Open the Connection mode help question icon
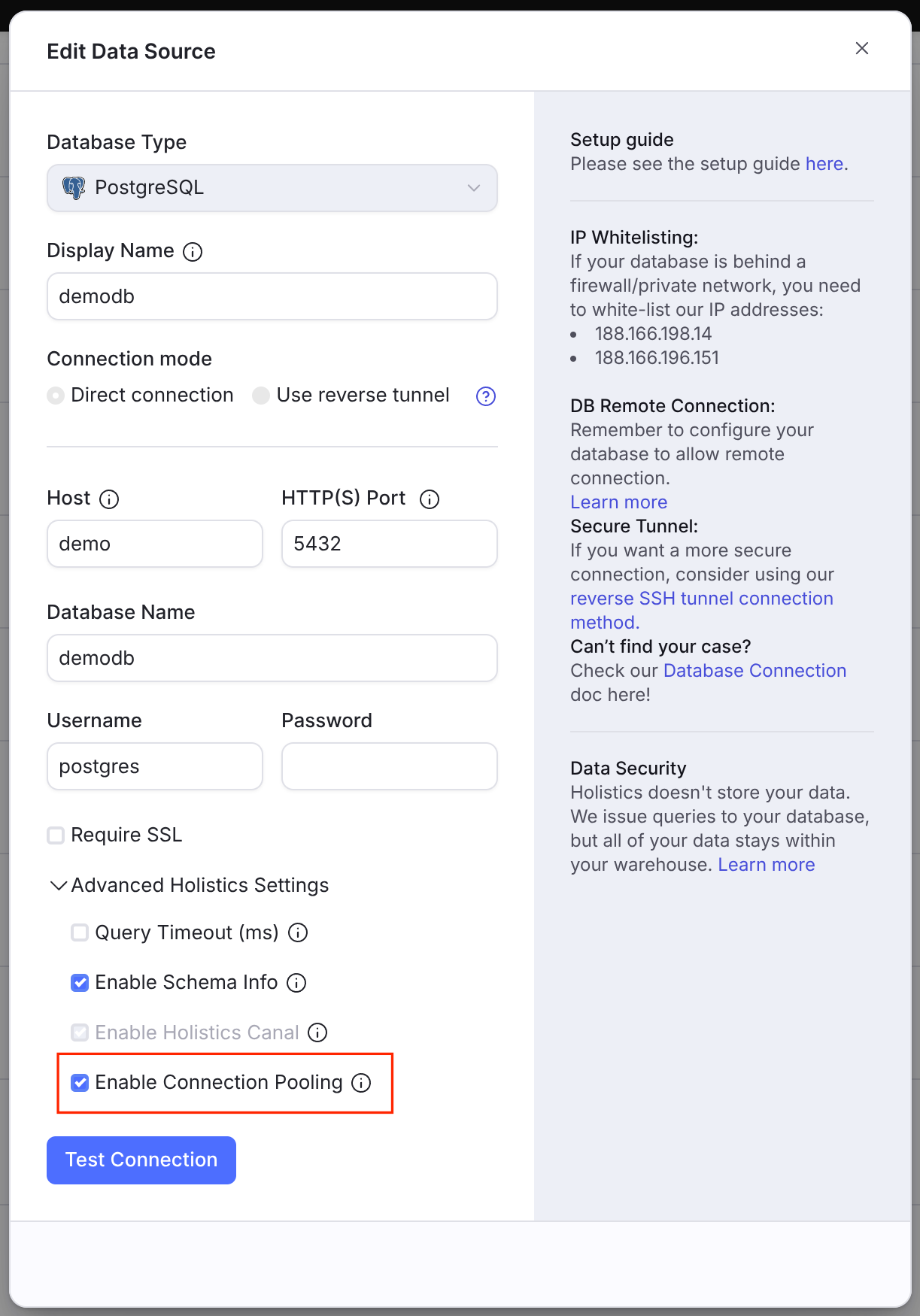 click(x=486, y=396)
